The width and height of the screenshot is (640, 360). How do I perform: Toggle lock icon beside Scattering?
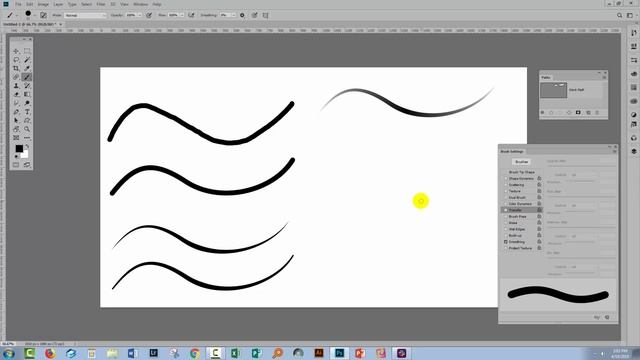(x=539, y=185)
